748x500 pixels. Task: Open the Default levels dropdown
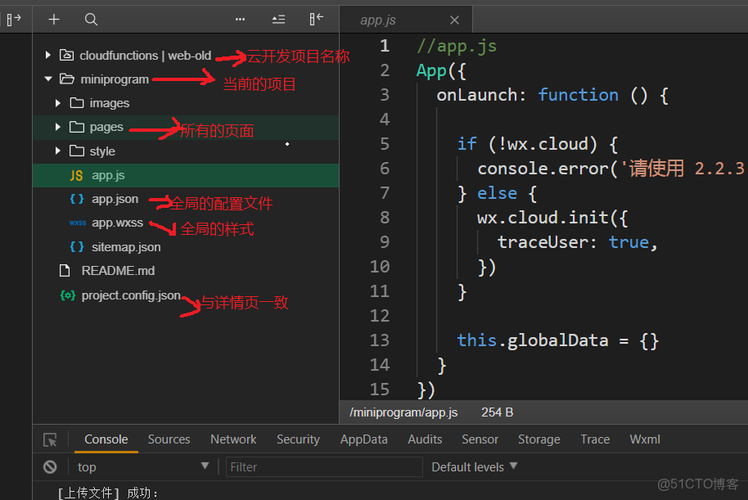coord(474,467)
